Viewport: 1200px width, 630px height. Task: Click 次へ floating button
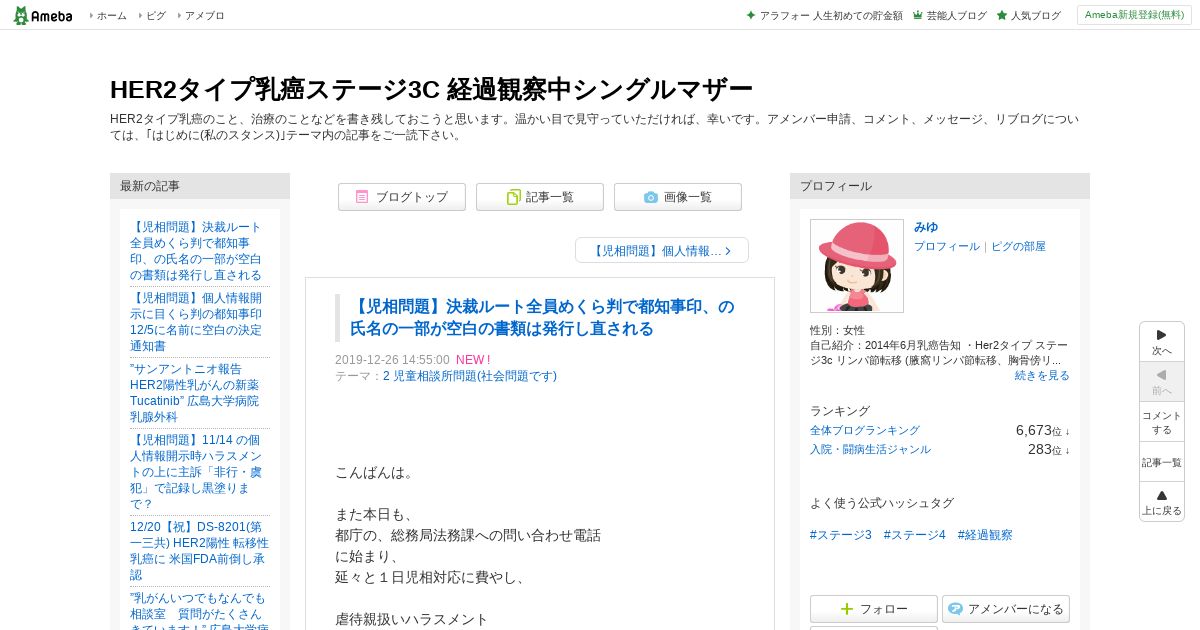tap(1162, 341)
